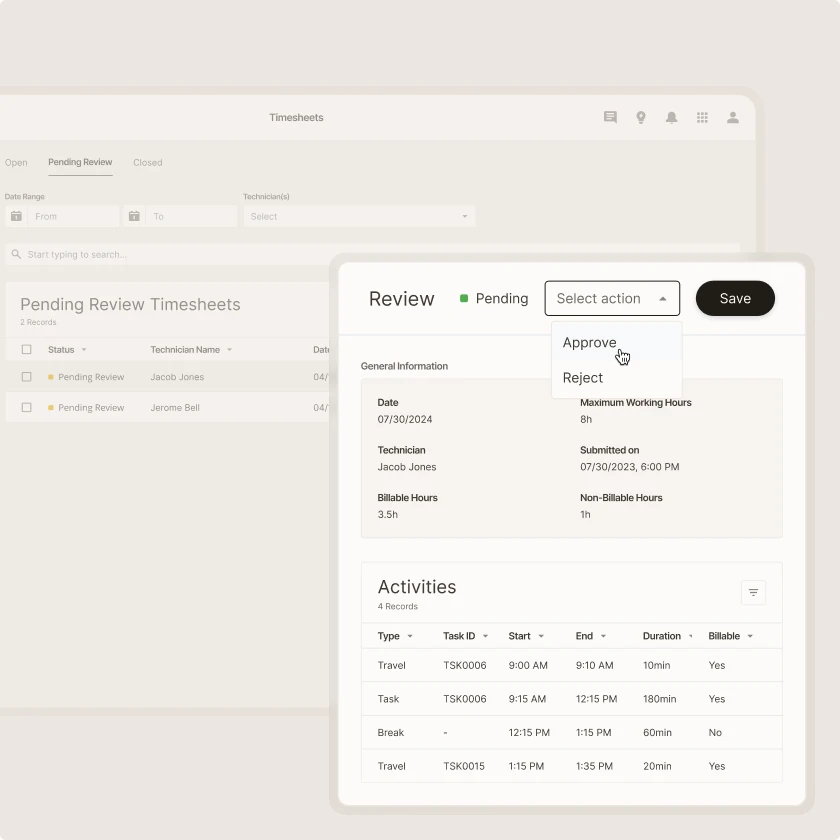The width and height of the screenshot is (840, 840).
Task: Click the Break activity row type
Action: point(391,732)
